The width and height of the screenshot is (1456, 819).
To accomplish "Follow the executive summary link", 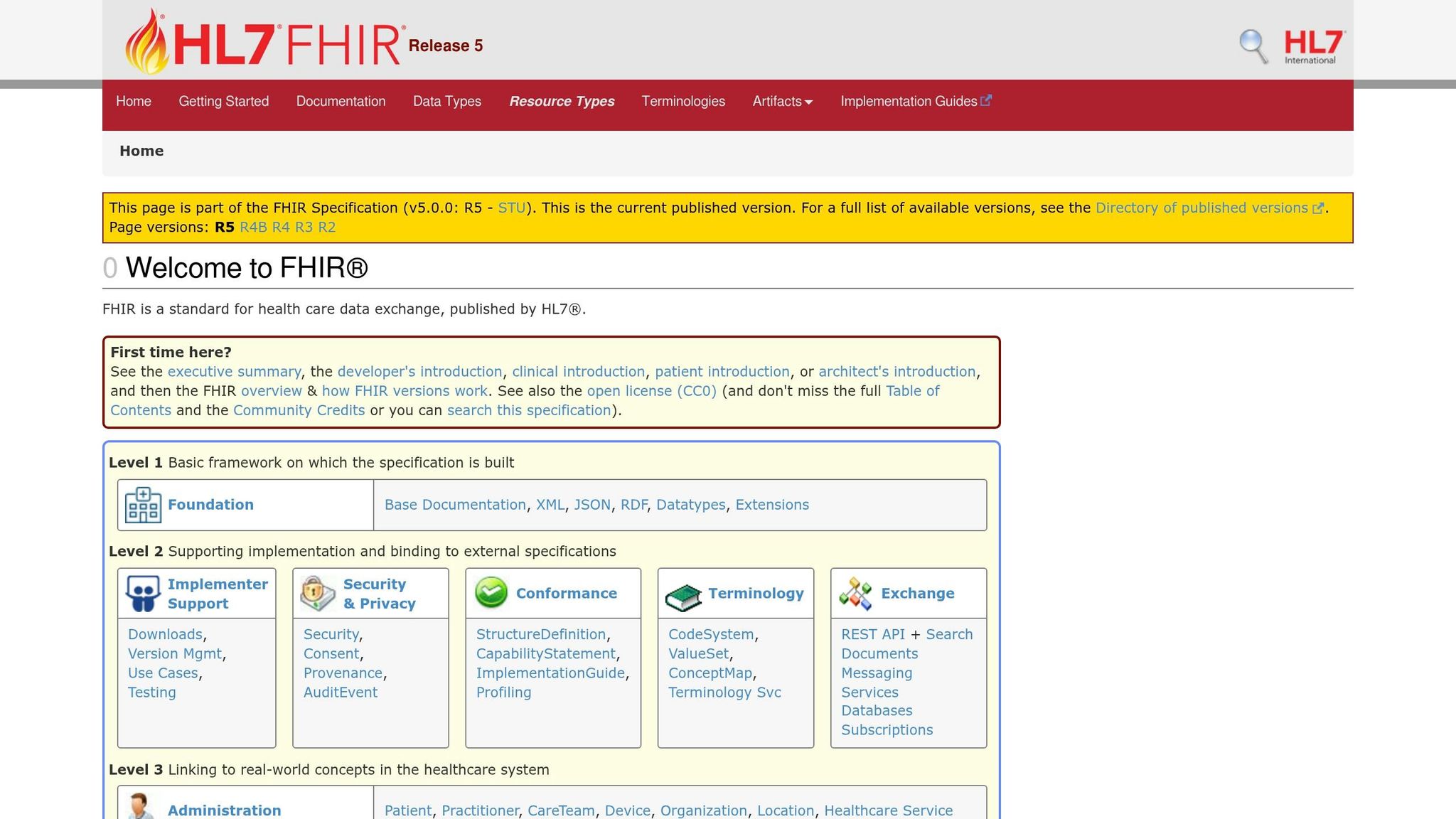I will [x=233, y=371].
